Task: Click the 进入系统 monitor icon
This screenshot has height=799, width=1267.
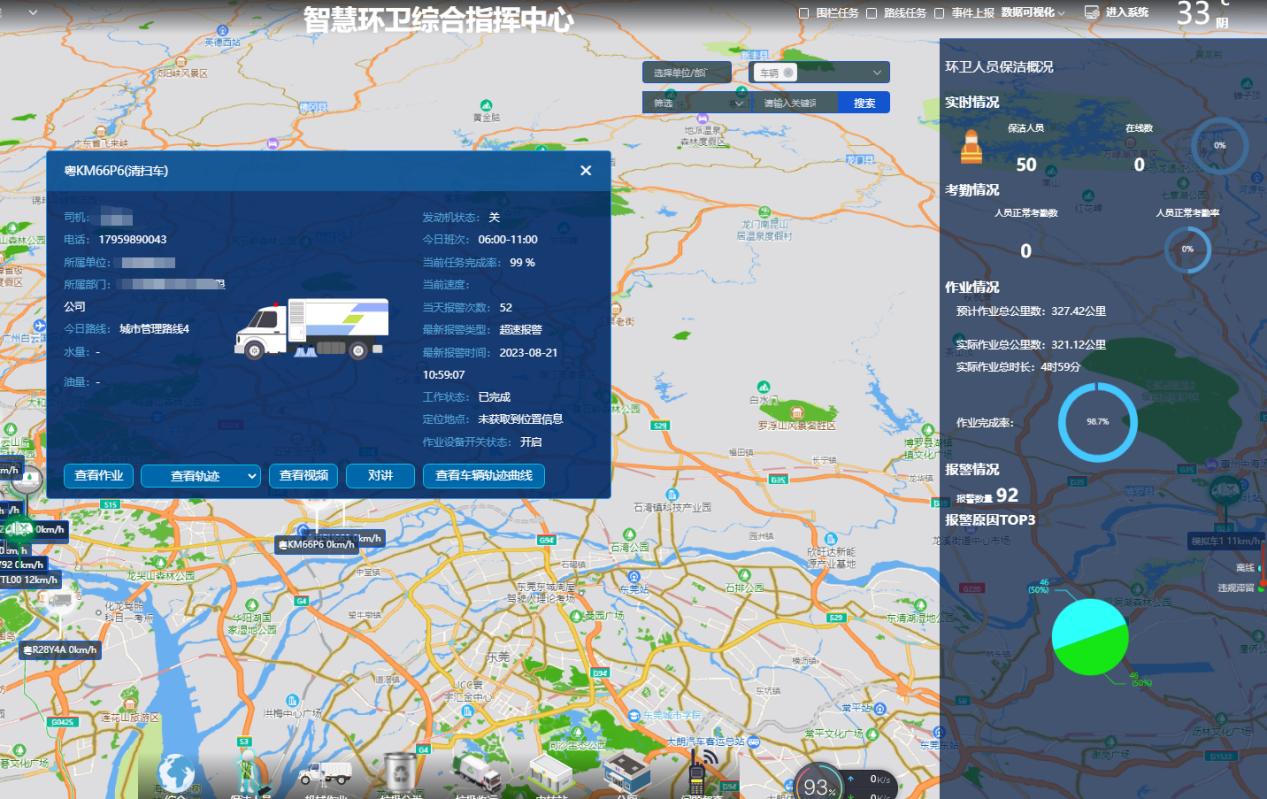Action: point(1092,13)
